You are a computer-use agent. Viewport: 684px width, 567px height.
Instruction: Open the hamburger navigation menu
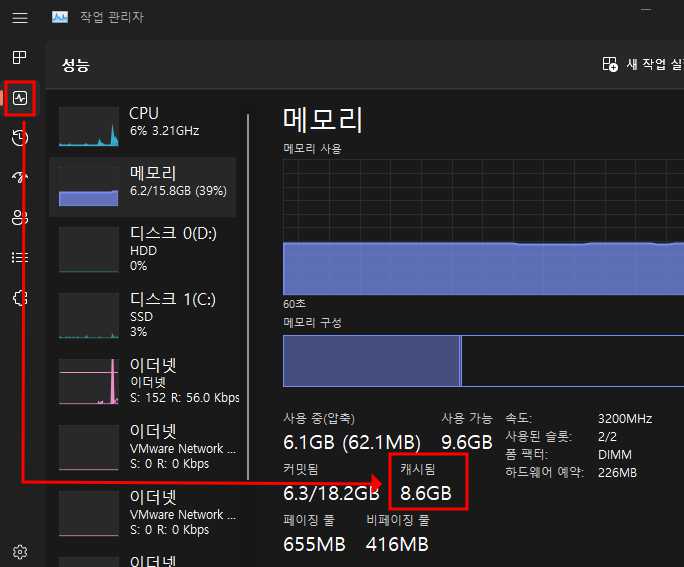[20, 17]
